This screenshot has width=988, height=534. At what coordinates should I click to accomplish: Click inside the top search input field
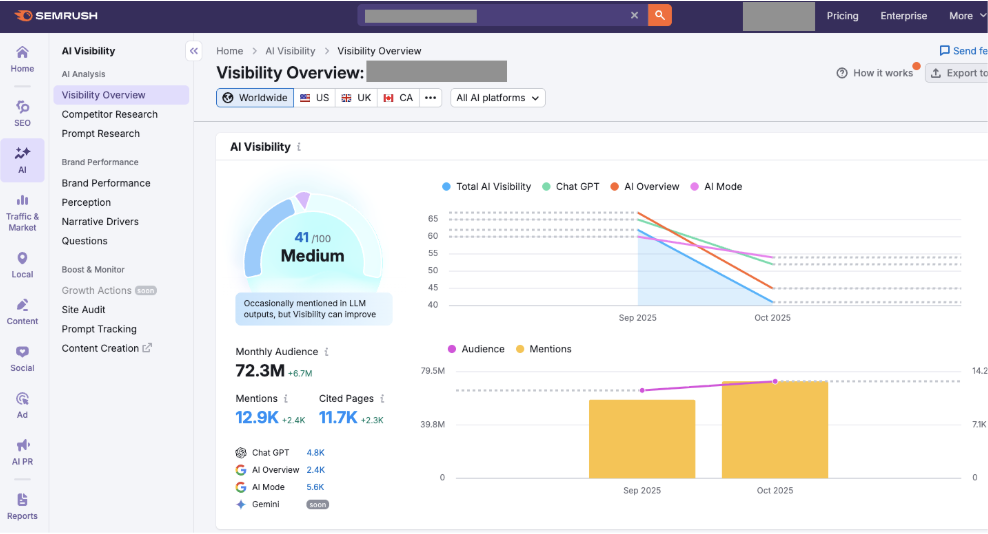click(x=490, y=15)
